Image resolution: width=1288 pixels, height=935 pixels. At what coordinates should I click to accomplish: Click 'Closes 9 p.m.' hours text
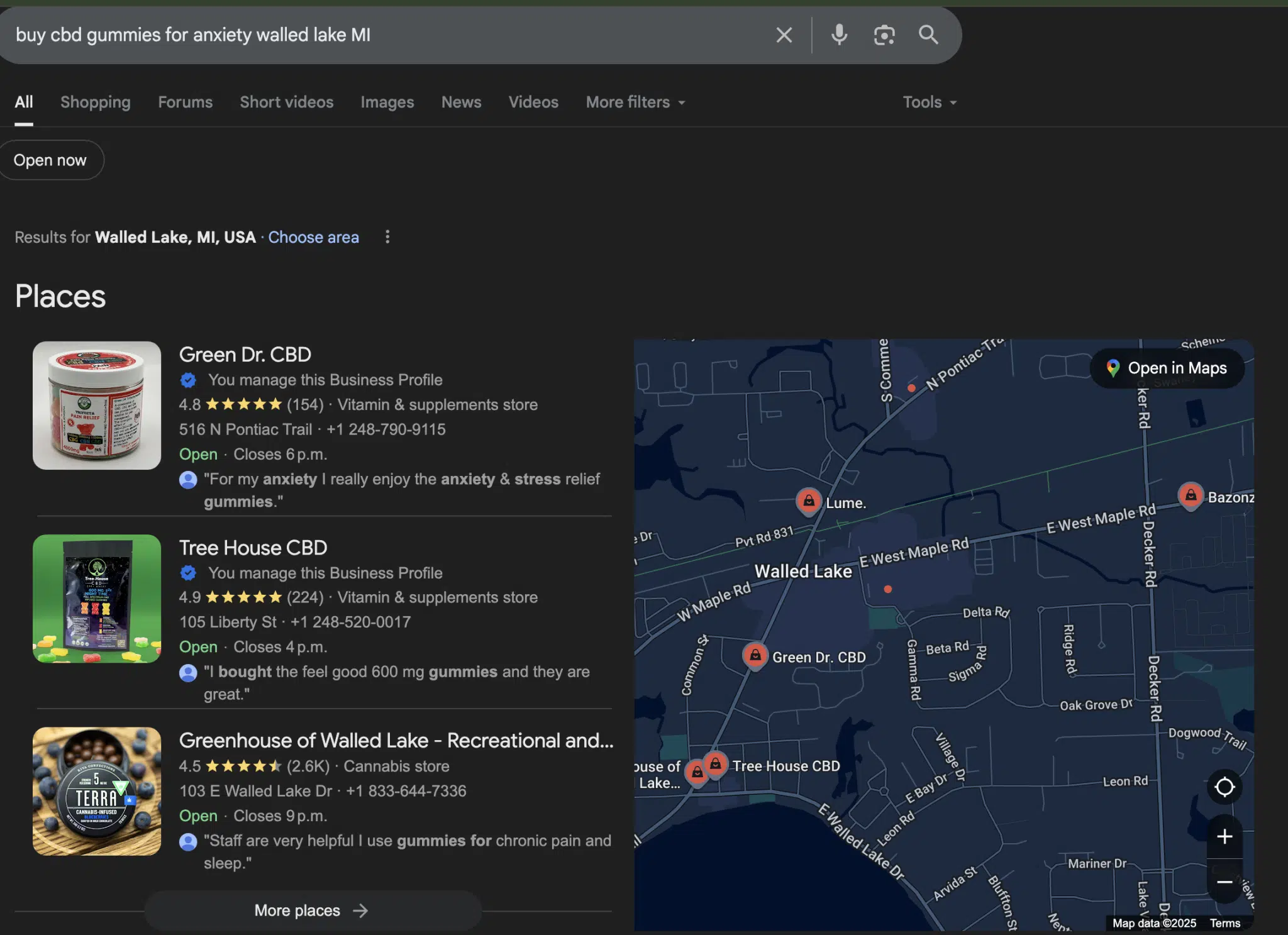(280, 816)
